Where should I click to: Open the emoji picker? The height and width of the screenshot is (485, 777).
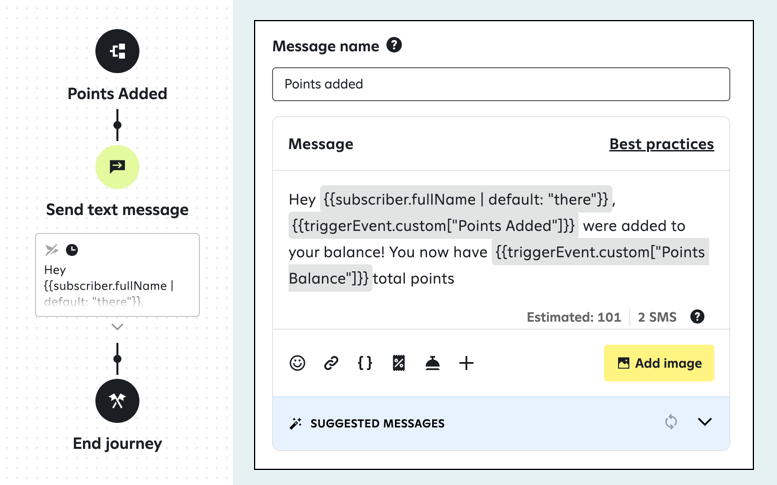297,363
